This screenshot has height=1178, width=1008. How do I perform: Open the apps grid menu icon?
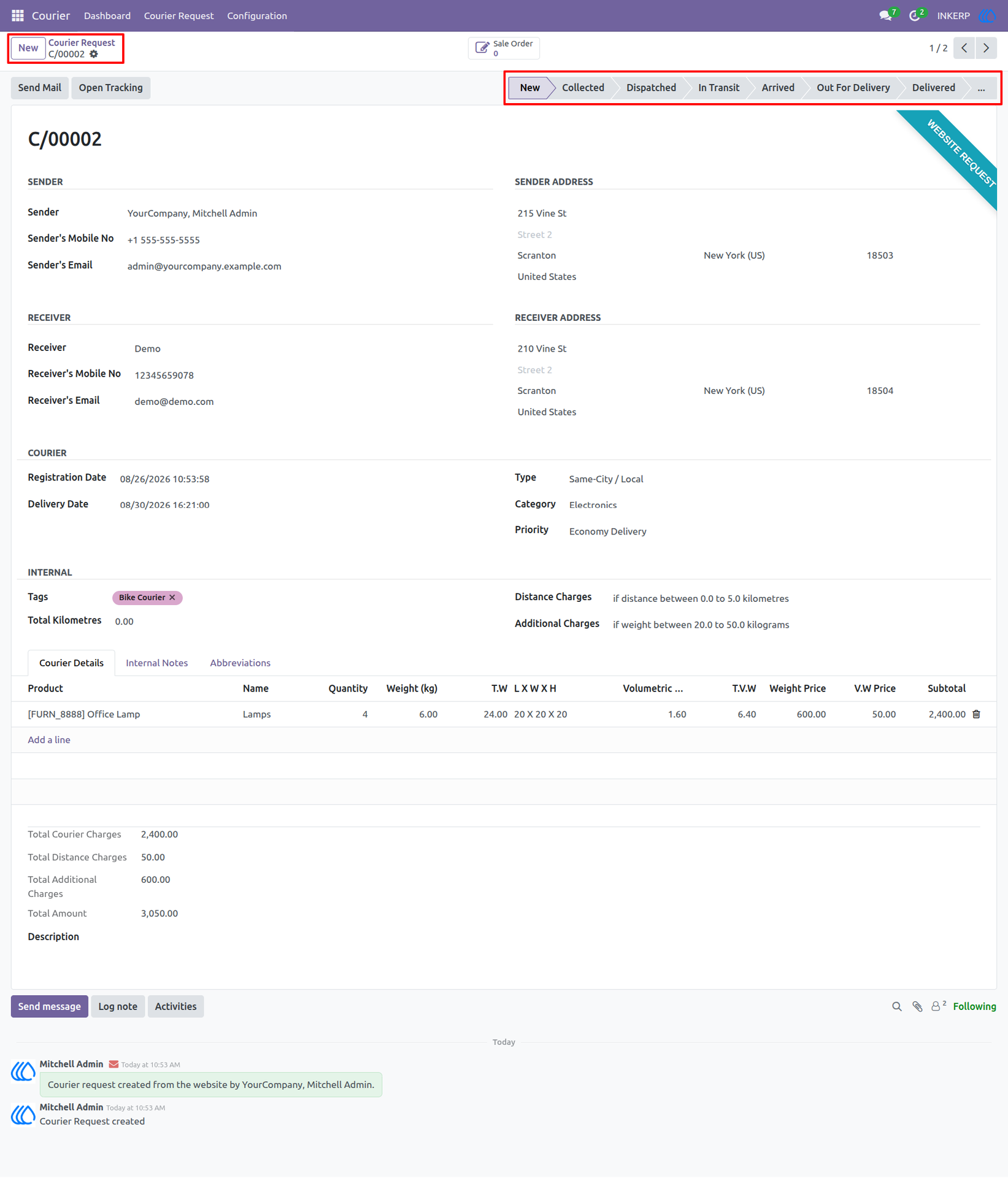tap(18, 15)
